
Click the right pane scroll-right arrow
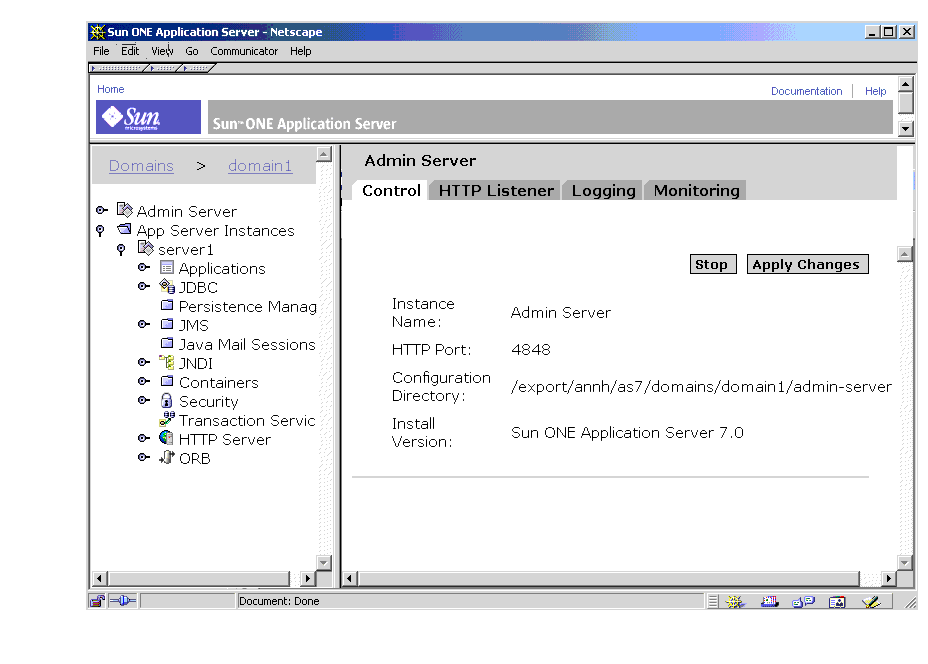click(x=888, y=578)
